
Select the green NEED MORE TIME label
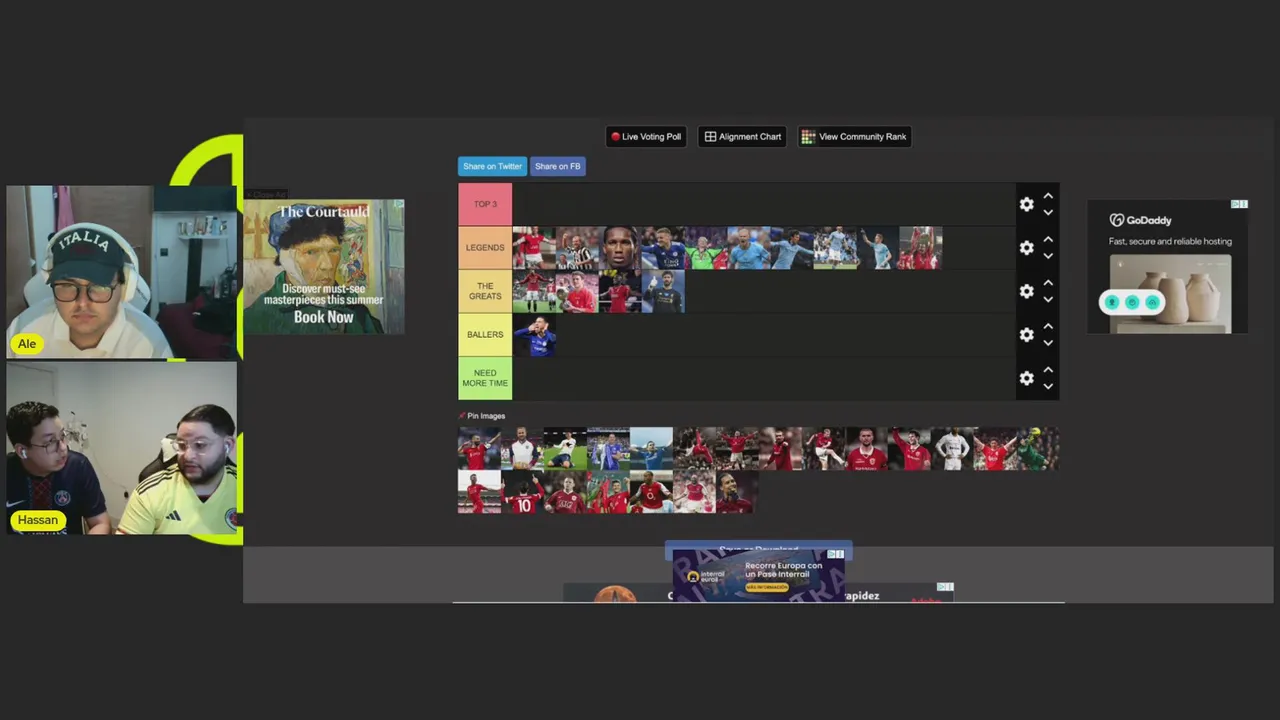[485, 378]
